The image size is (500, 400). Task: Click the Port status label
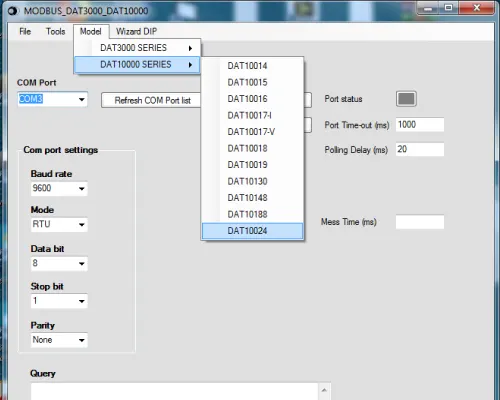click(x=343, y=99)
